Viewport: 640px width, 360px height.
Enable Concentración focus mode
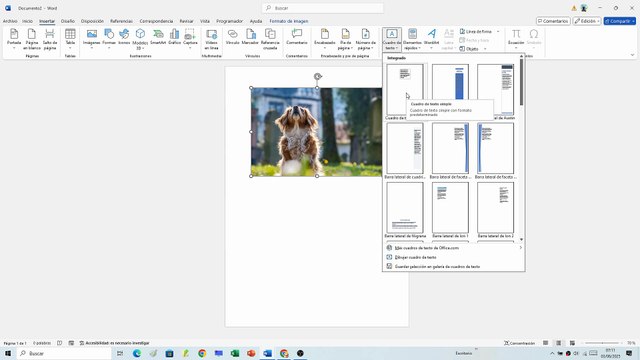coord(520,343)
